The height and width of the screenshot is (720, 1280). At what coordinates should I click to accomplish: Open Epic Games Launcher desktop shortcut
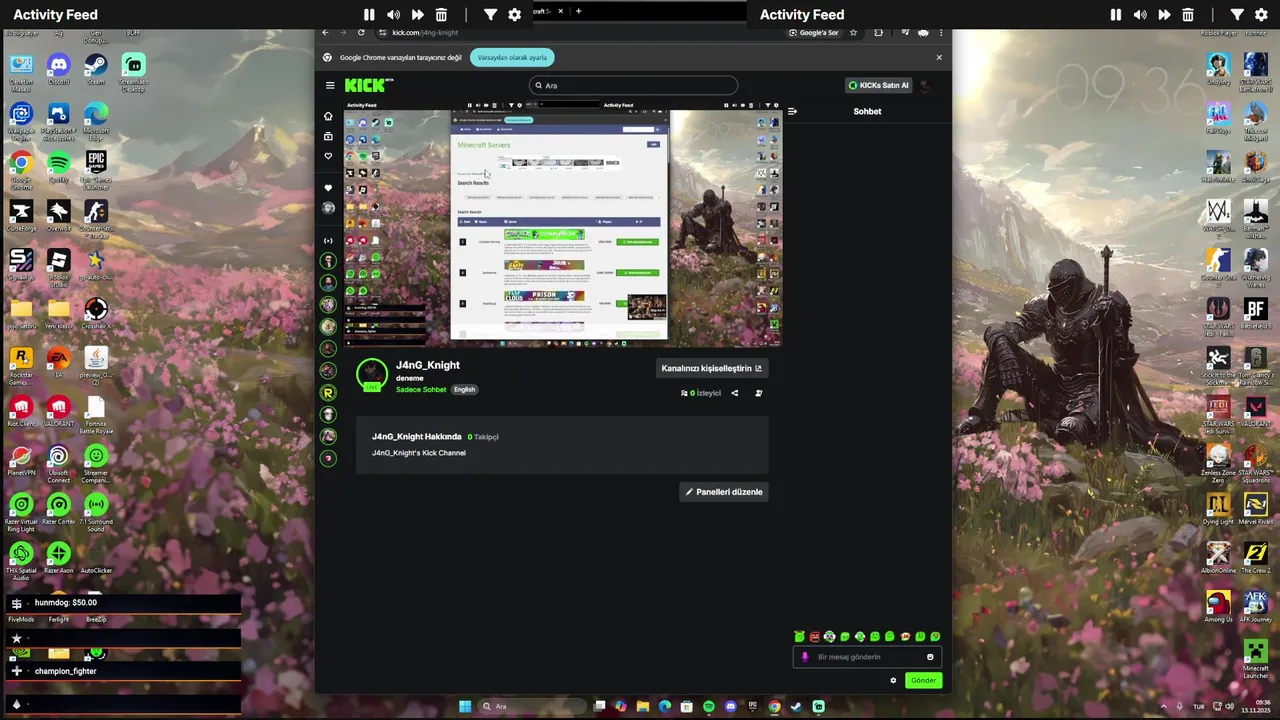click(96, 168)
